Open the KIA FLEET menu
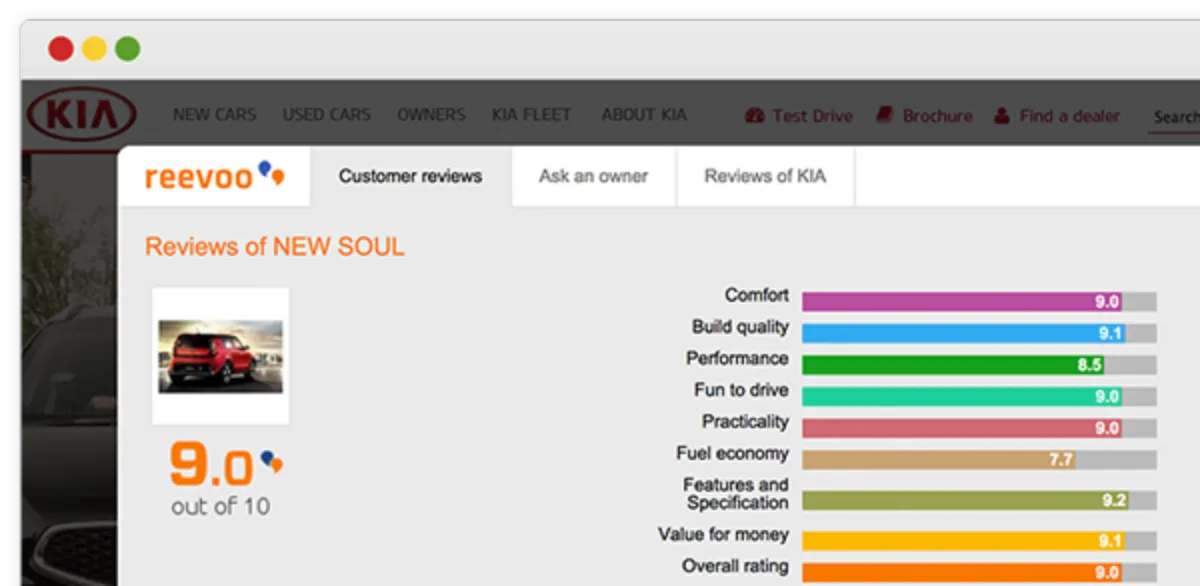Image resolution: width=1200 pixels, height=586 pixels. click(531, 115)
